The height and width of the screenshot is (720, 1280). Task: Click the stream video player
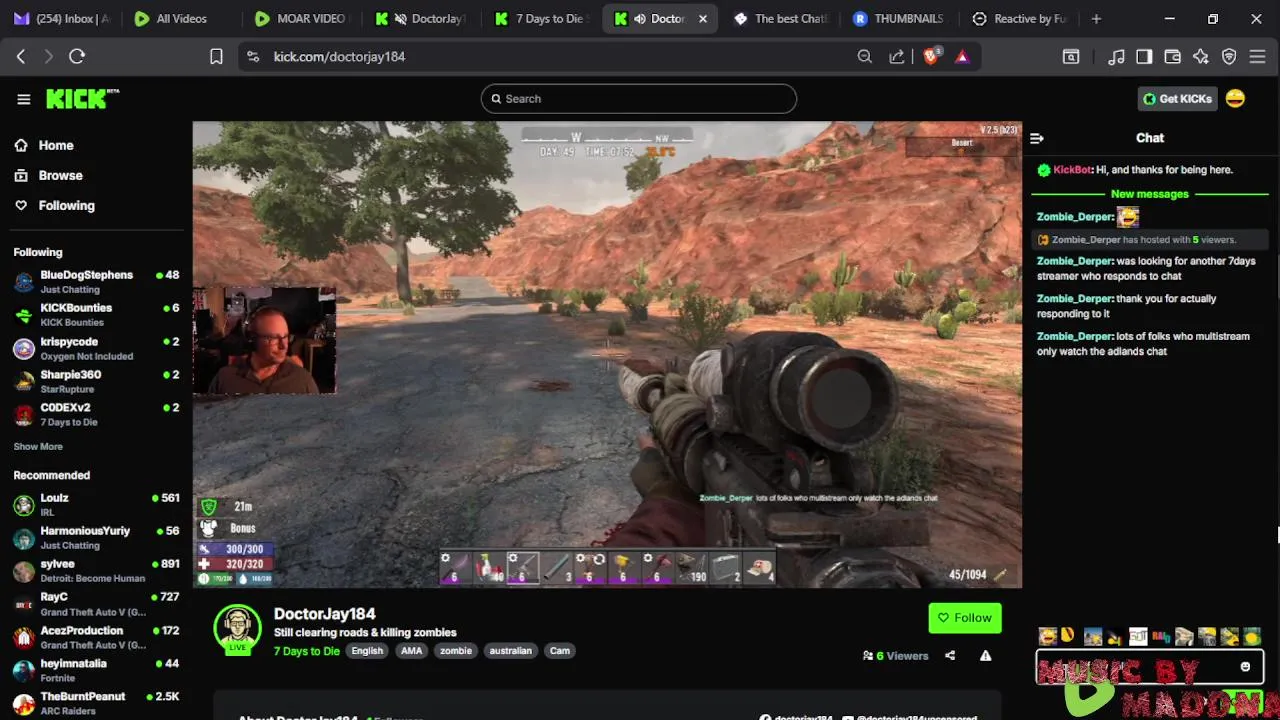tap(607, 354)
